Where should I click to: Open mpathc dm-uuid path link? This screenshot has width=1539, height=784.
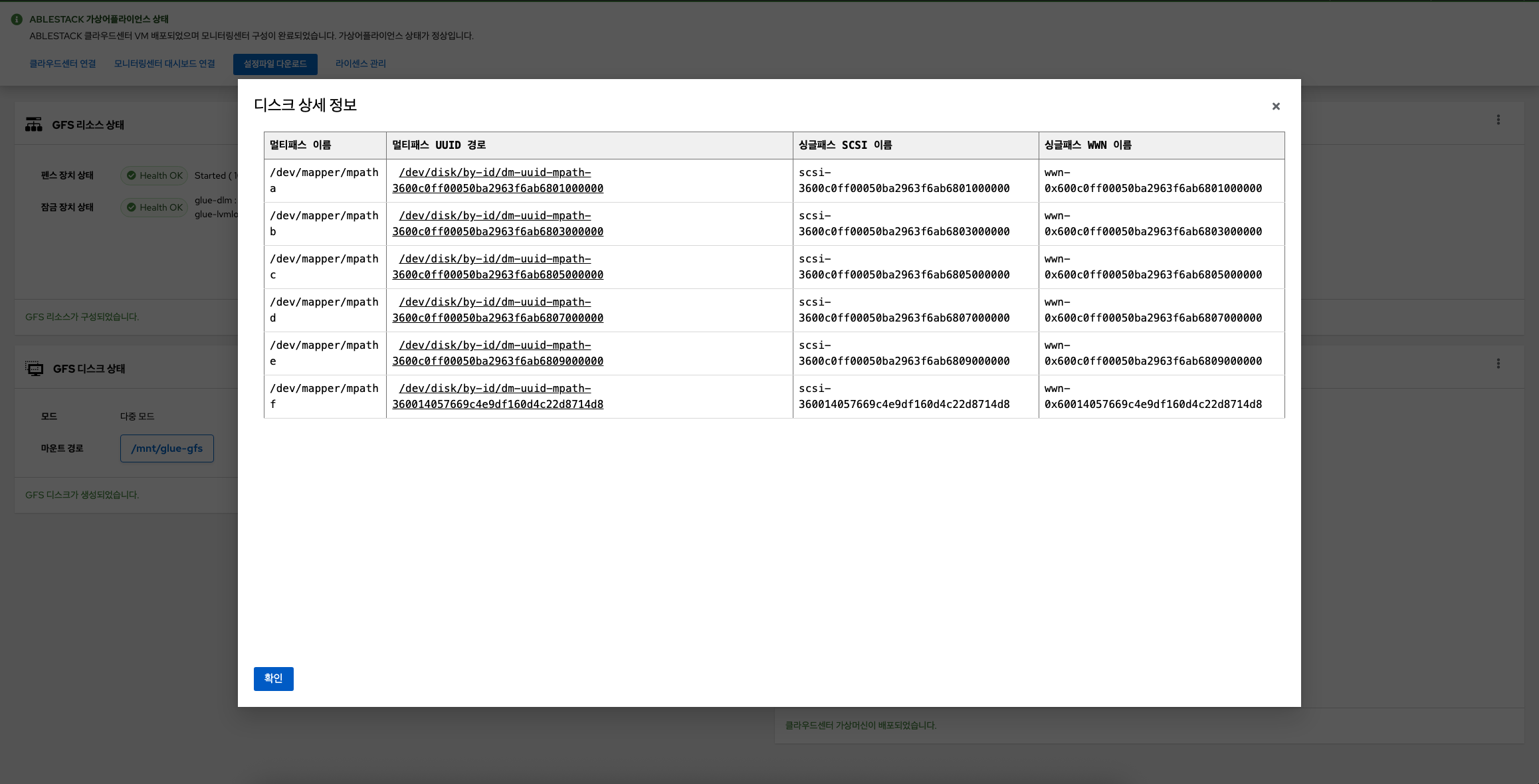(x=497, y=267)
